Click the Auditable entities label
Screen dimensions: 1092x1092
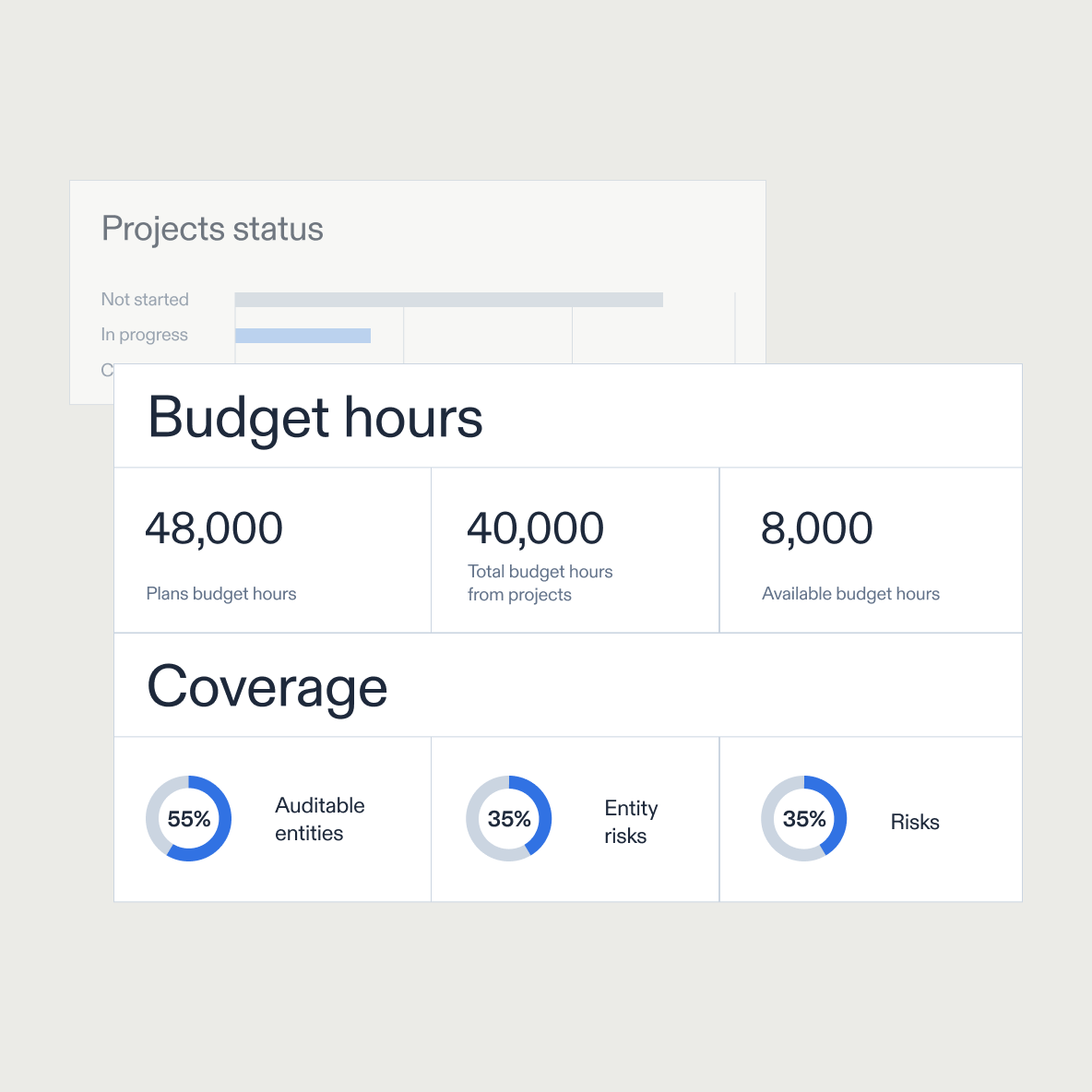tap(319, 819)
